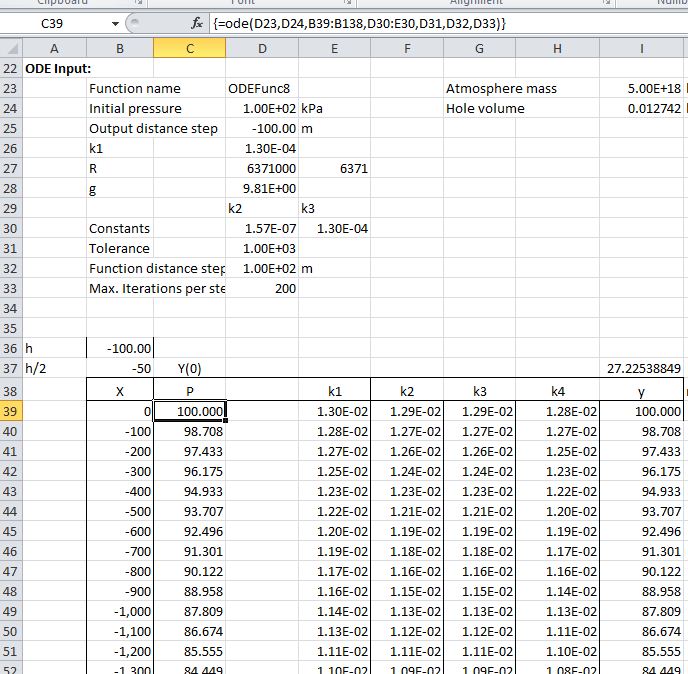Select the cell containing ODEFunc8
688x674 pixels.
coord(262,88)
